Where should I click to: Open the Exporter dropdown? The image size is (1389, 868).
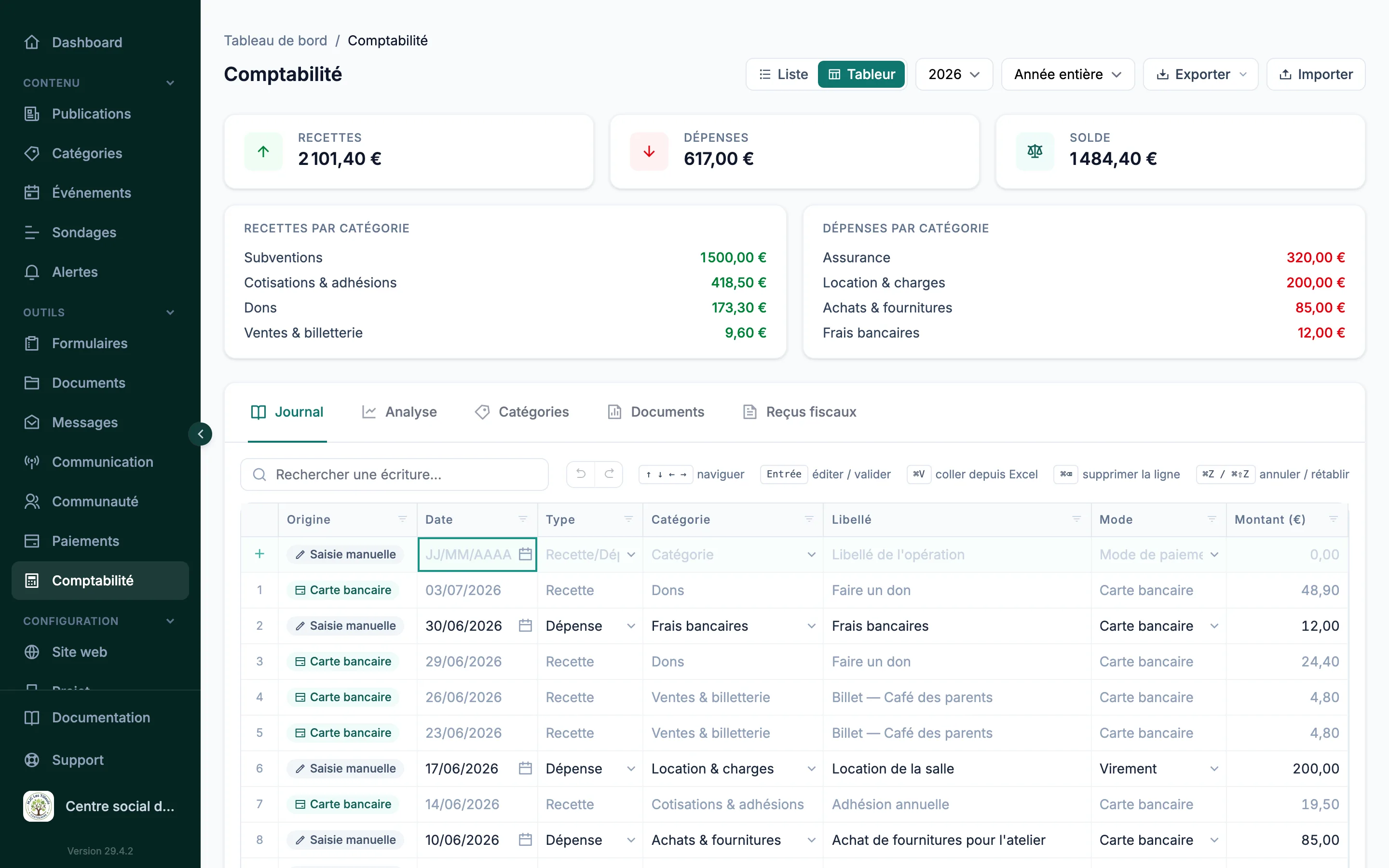(1201, 74)
